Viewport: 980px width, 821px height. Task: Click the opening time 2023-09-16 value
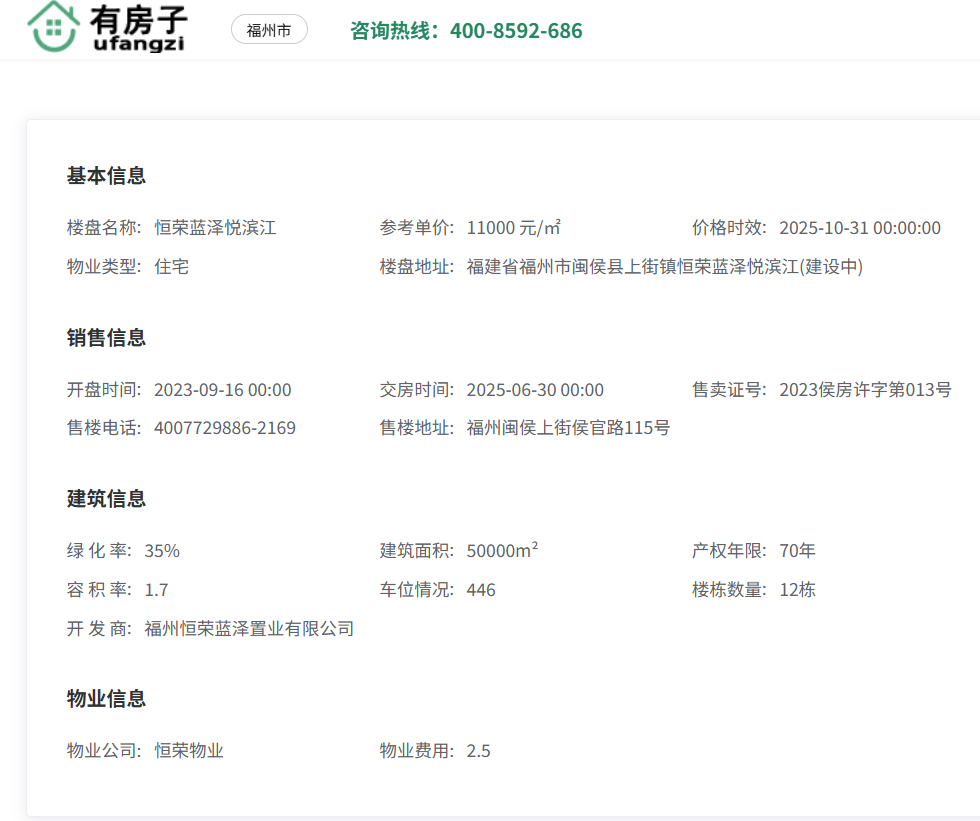pyautogui.click(x=222, y=390)
